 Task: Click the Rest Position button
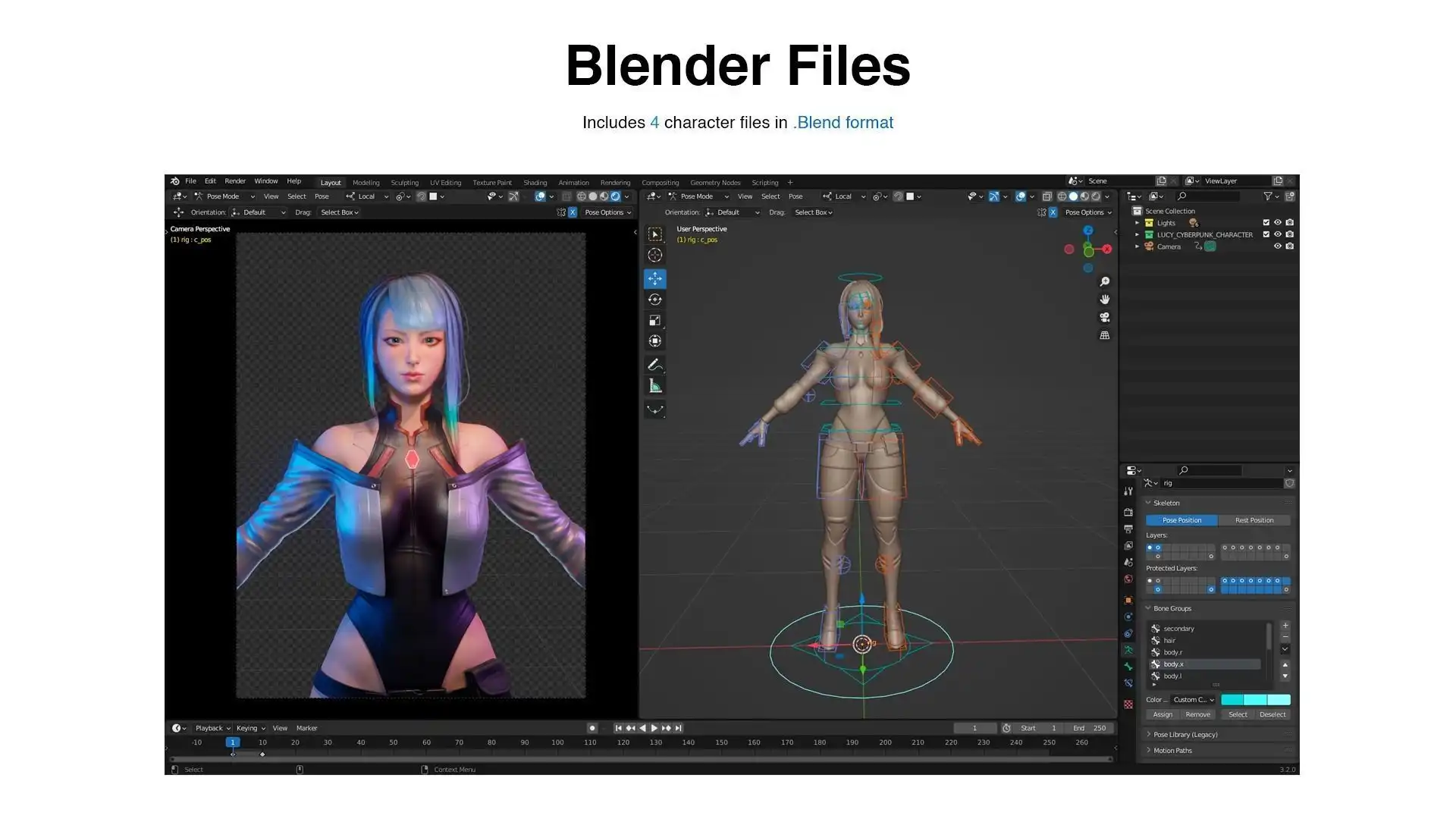pos(1254,520)
